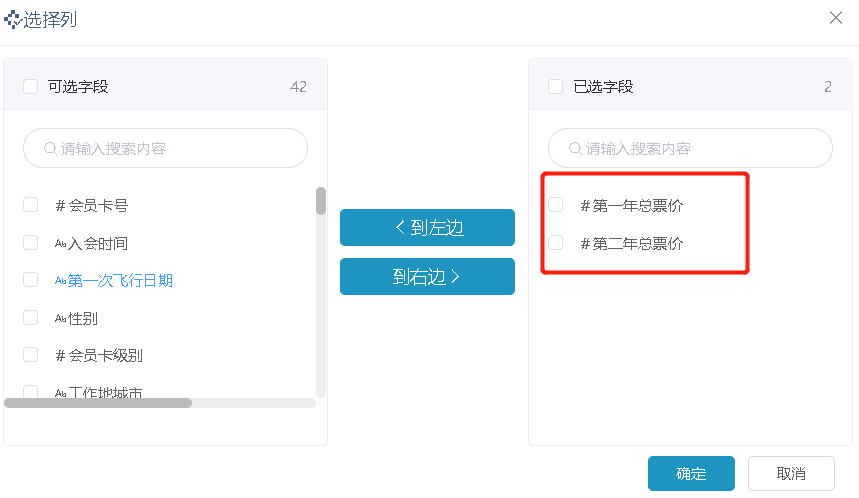Click the # type icon beside 会员卡号
The image size is (859, 498).
[60, 206]
